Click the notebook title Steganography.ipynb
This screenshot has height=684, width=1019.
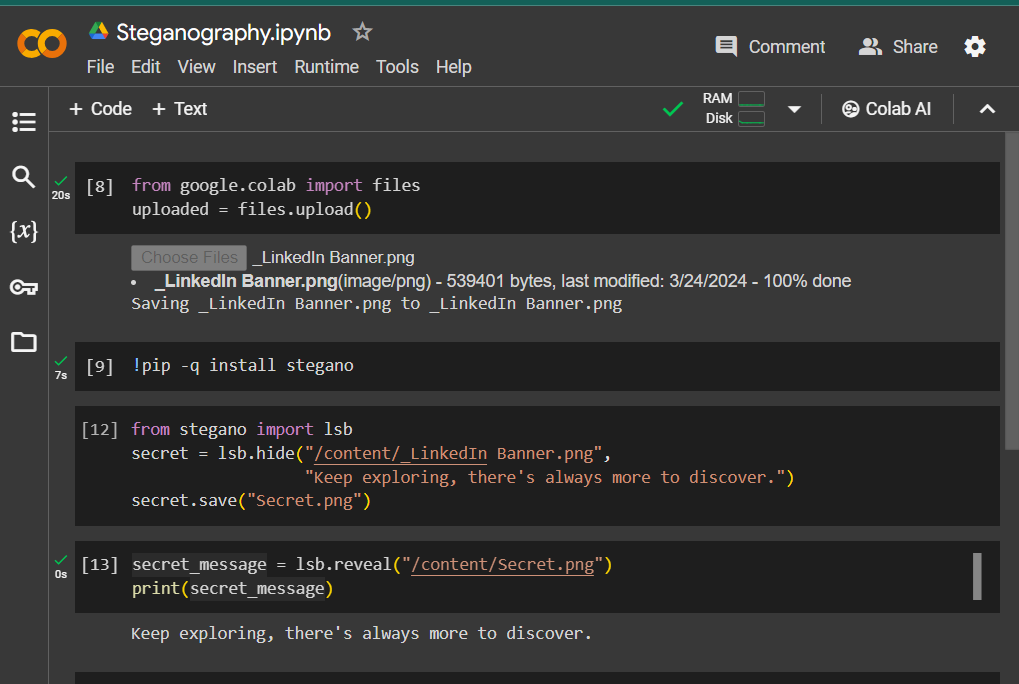[x=224, y=32]
